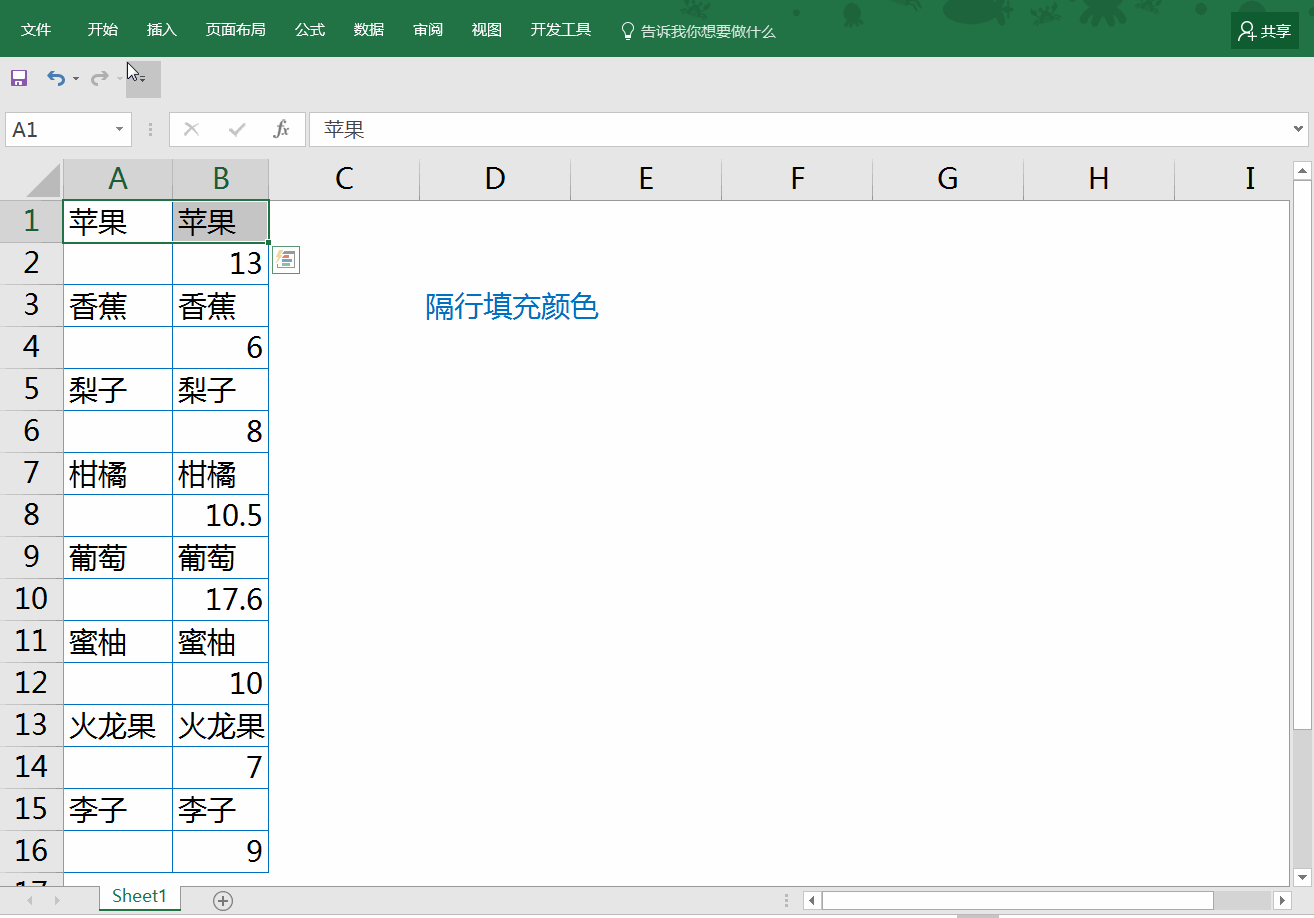The image size is (1314, 918).
Task: Click cell B5 containing 梨子
Action: click(221, 389)
